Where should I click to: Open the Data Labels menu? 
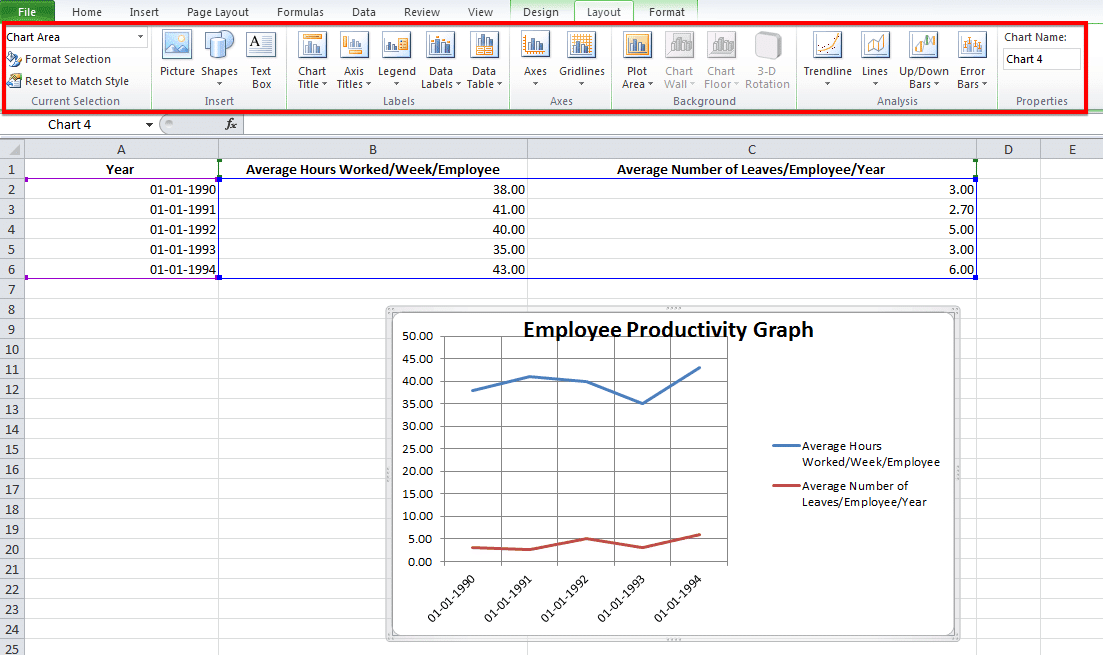point(440,61)
